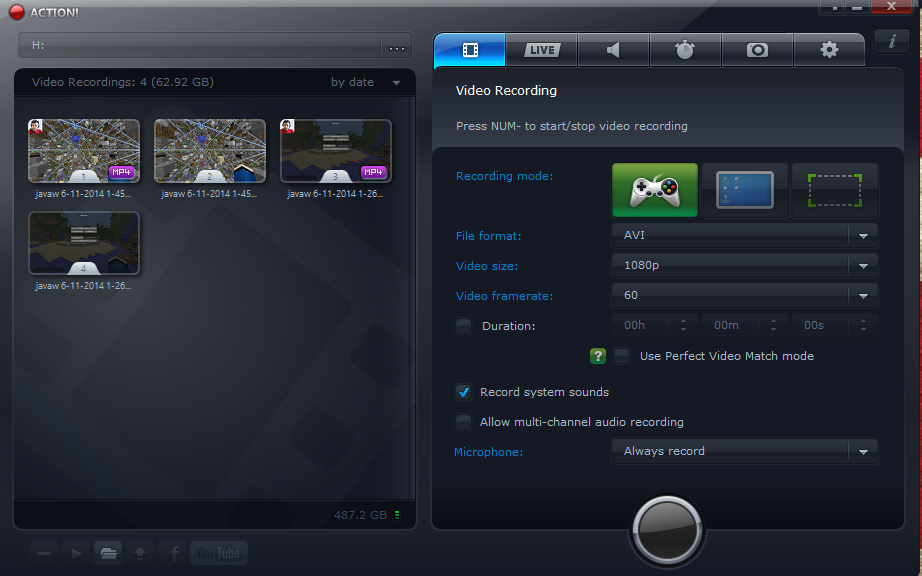The height and width of the screenshot is (576, 922).
Task: Open the Video size 1080p dropdown
Action: (744, 265)
